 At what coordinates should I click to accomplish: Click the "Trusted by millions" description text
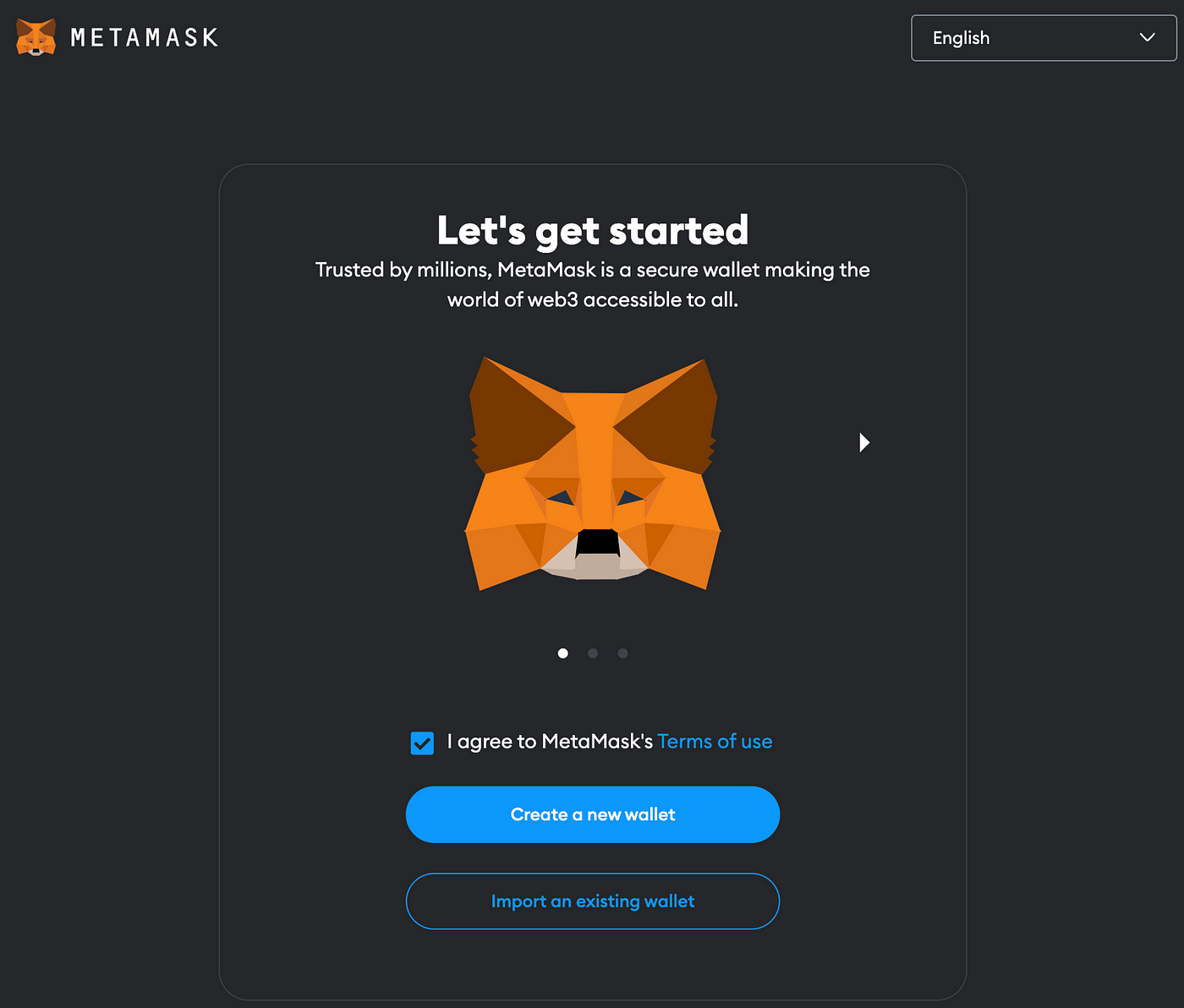pos(593,284)
